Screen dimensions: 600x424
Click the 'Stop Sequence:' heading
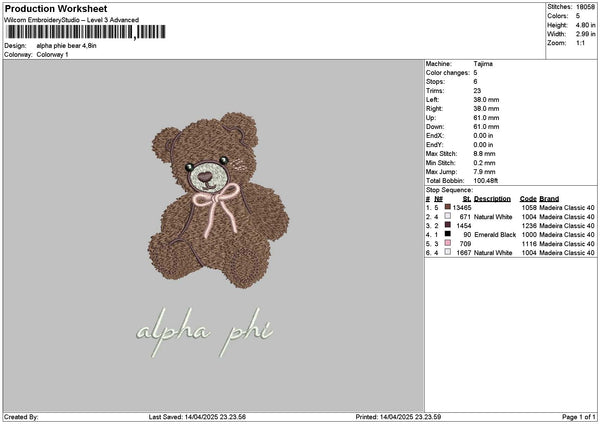449,190
